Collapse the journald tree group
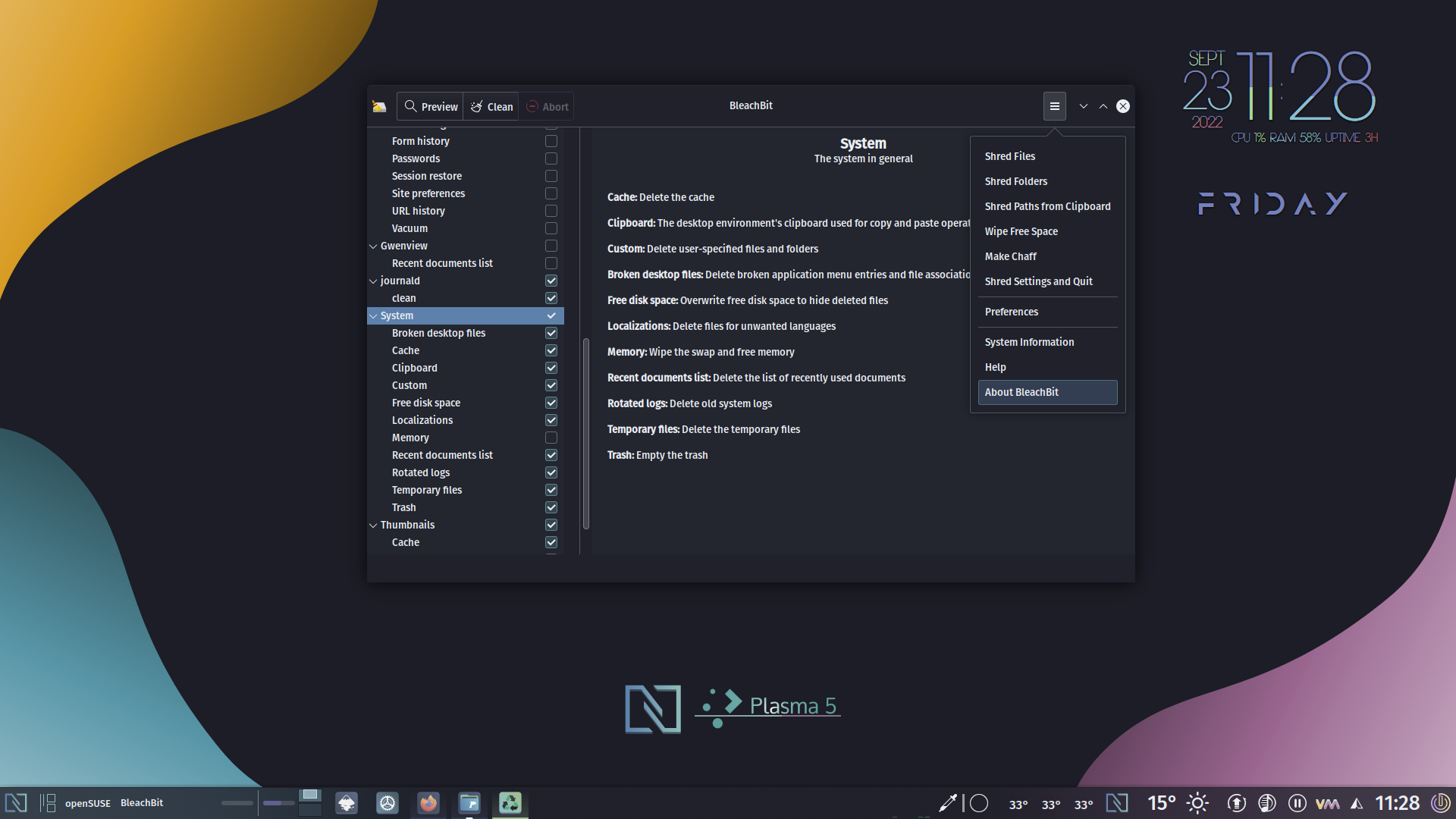The width and height of the screenshot is (1456, 819). pos(373,281)
